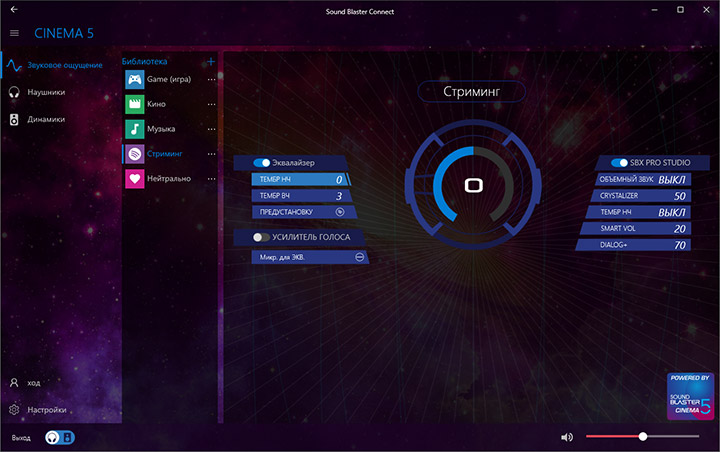The width and height of the screenshot is (720, 452).
Task: Select the Кино profile
Action: click(x=156, y=104)
